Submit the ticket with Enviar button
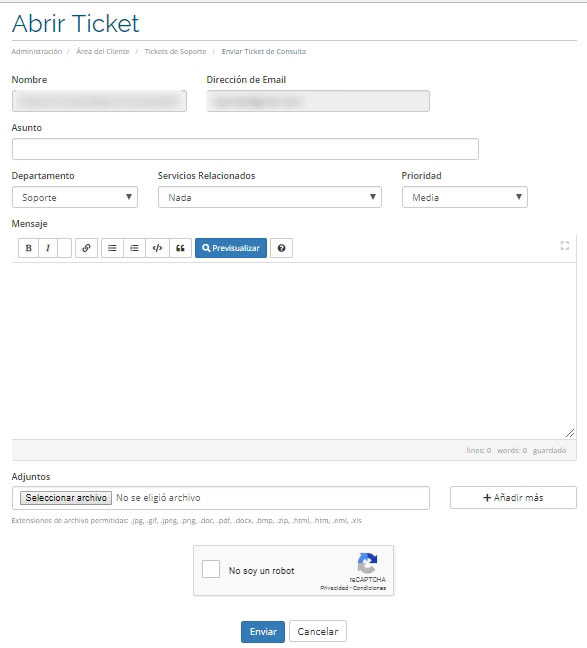 pyautogui.click(x=263, y=631)
